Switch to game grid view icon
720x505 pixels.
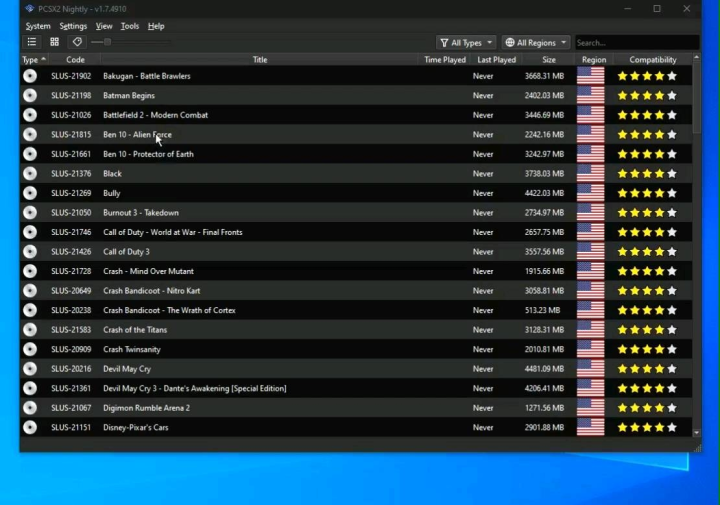tap(55, 42)
